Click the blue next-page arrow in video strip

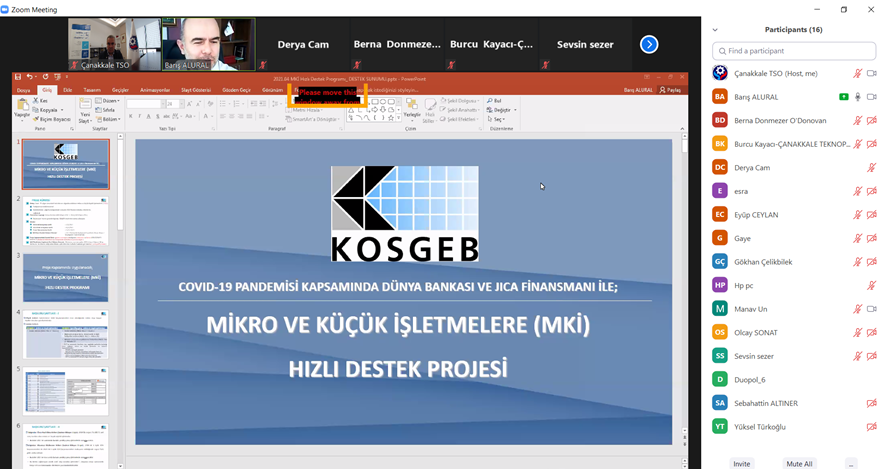pos(649,44)
